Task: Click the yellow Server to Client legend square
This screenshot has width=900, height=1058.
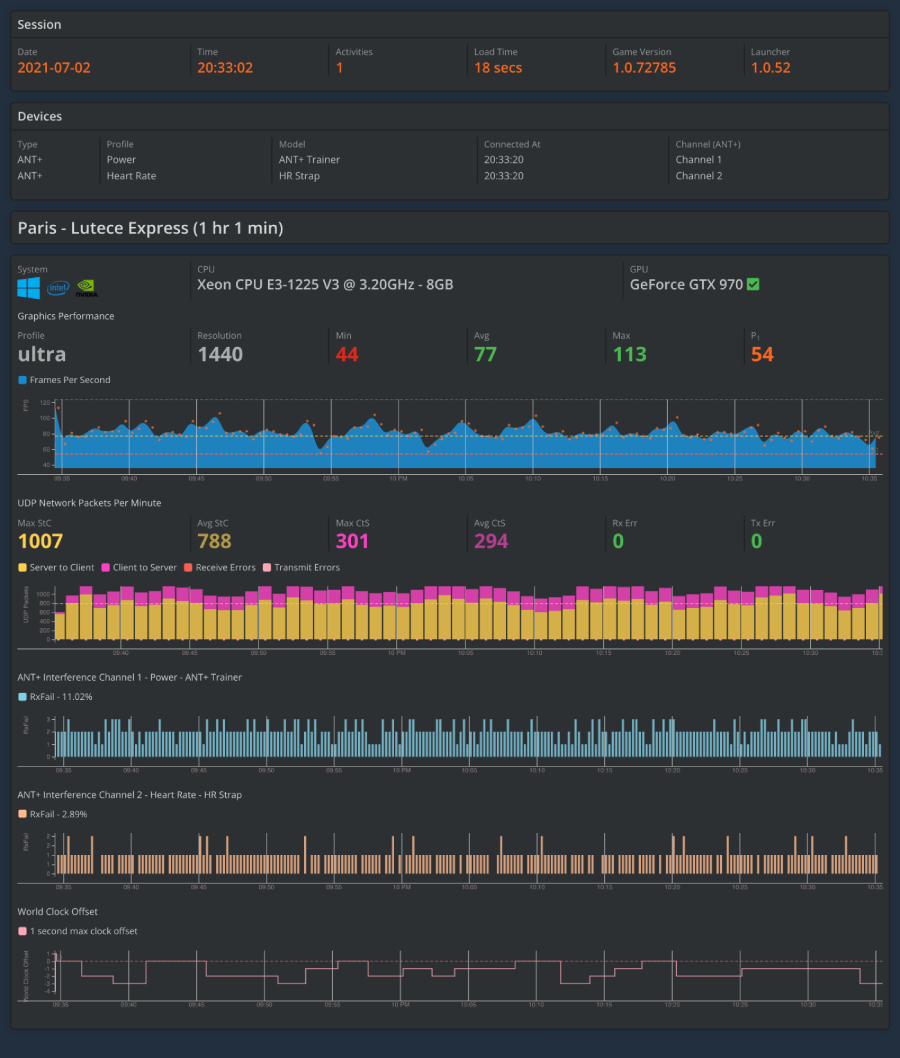Action: (x=22, y=567)
